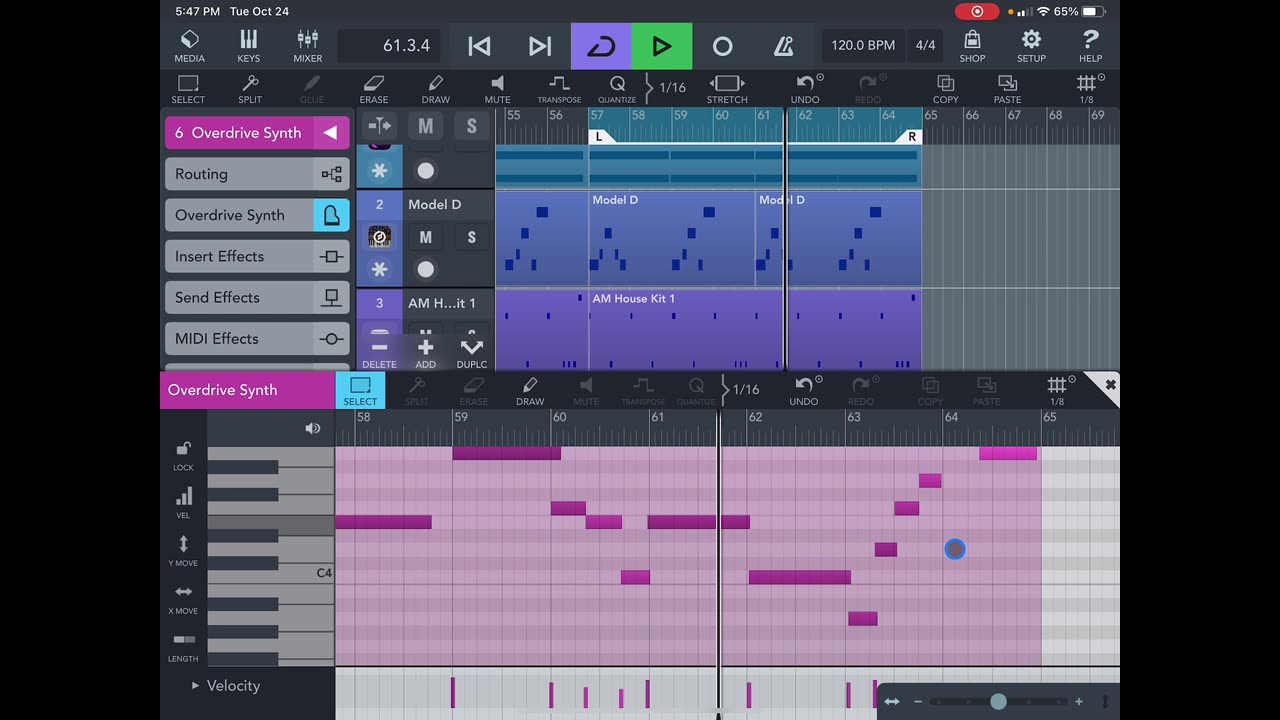This screenshot has width=1280, height=720.
Task: Toggle the global Solo button above the tracks
Action: pyautogui.click(x=472, y=126)
